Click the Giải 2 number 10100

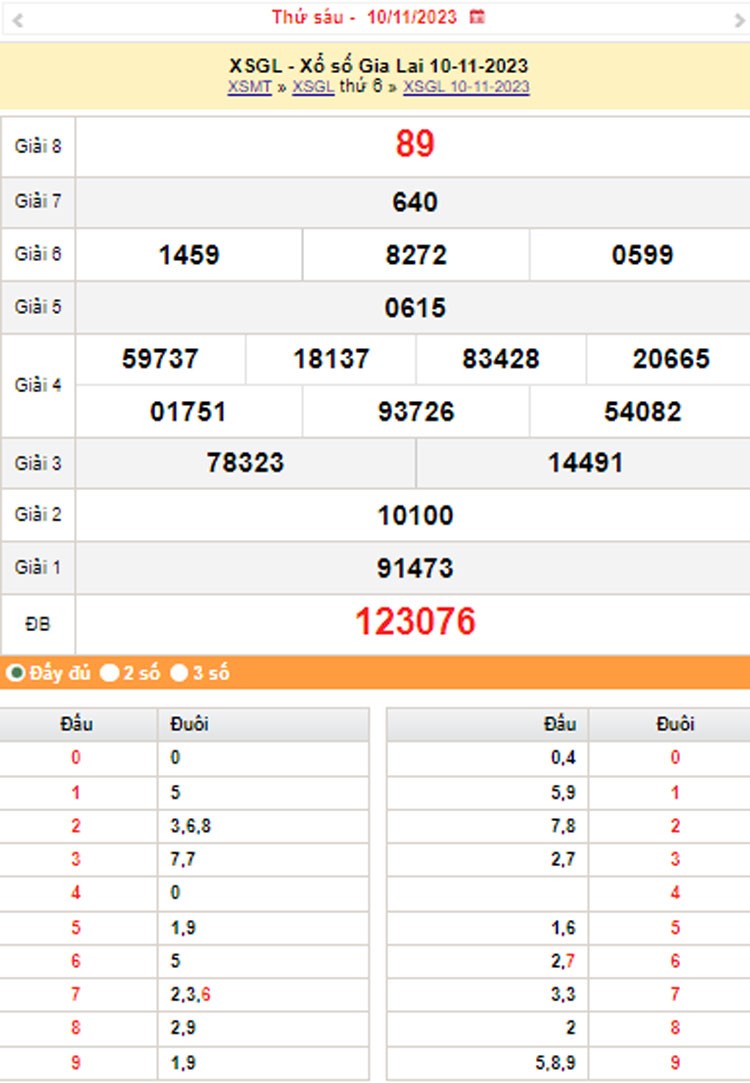click(x=414, y=516)
